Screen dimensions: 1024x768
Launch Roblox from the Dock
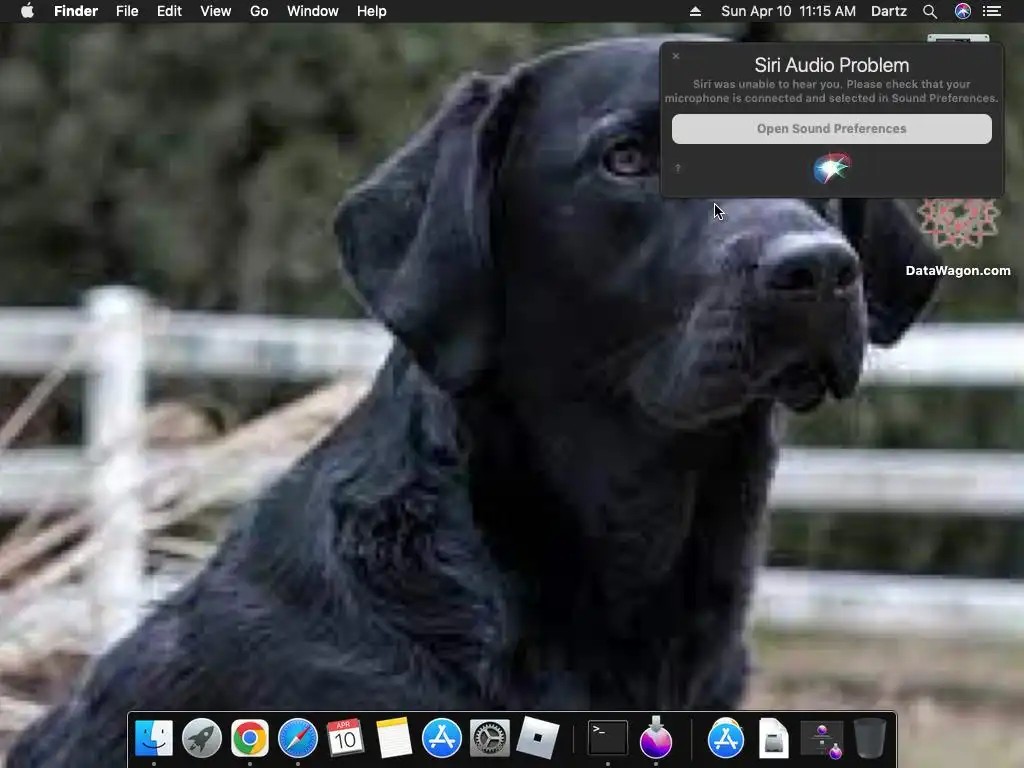[x=537, y=738]
